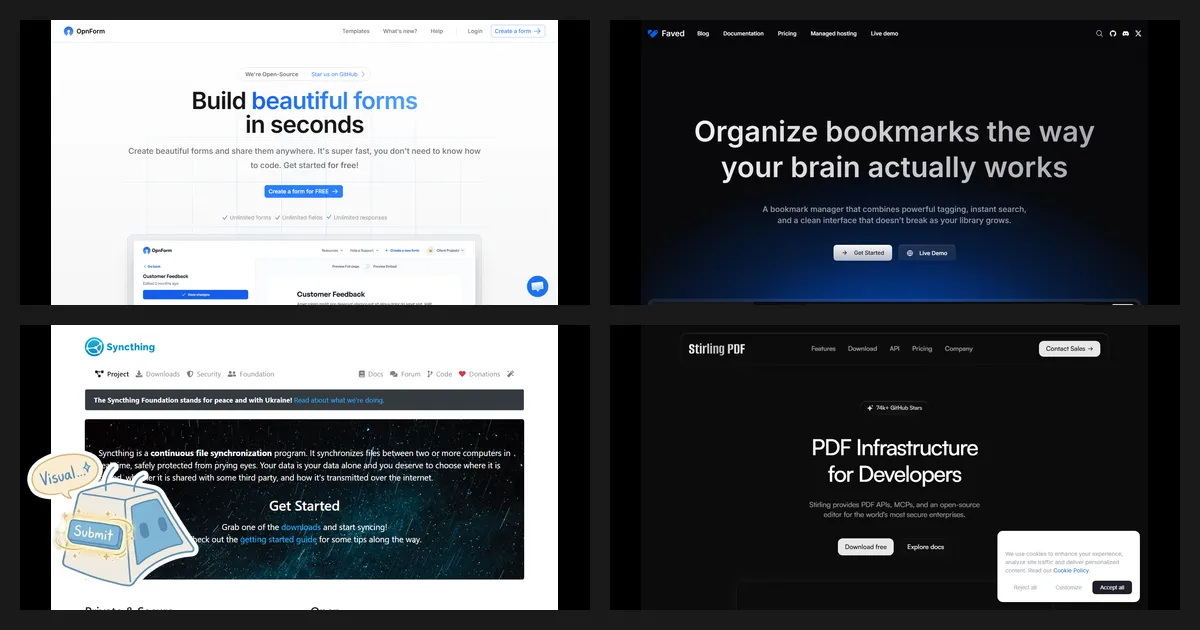Click the Unlimited fields text on OpnForm

pos(299,217)
